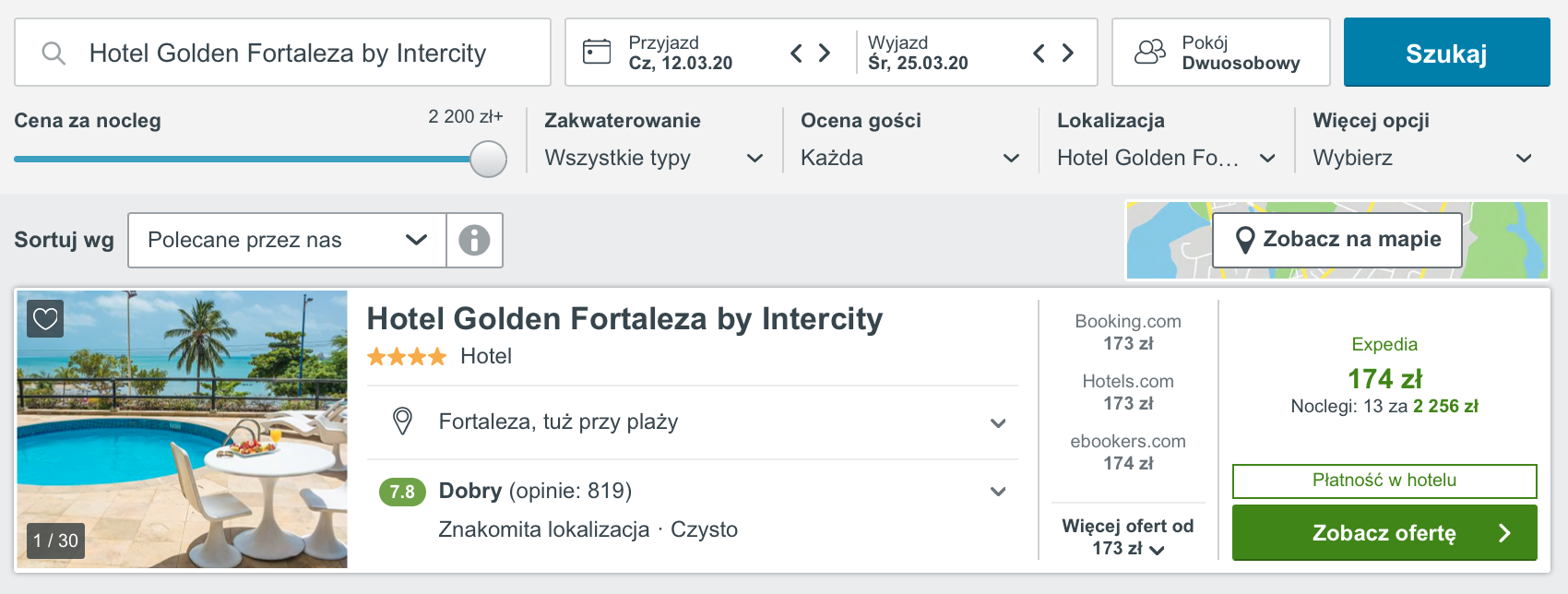The width and height of the screenshot is (1568, 594).
Task: Open Ocena gości dropdown
Action: 910,158
